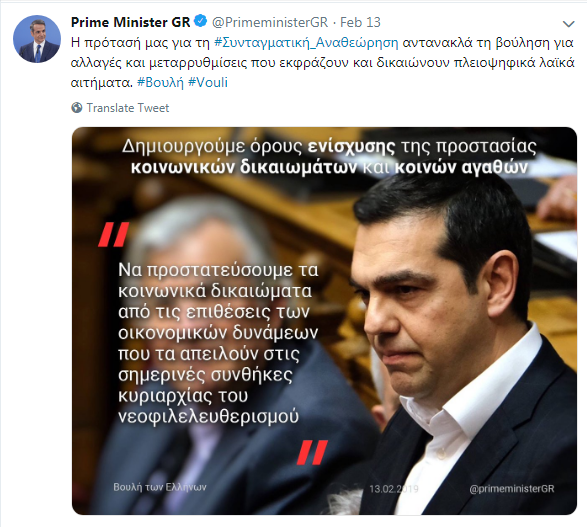Click Translate Tweet

click(128, 108)
